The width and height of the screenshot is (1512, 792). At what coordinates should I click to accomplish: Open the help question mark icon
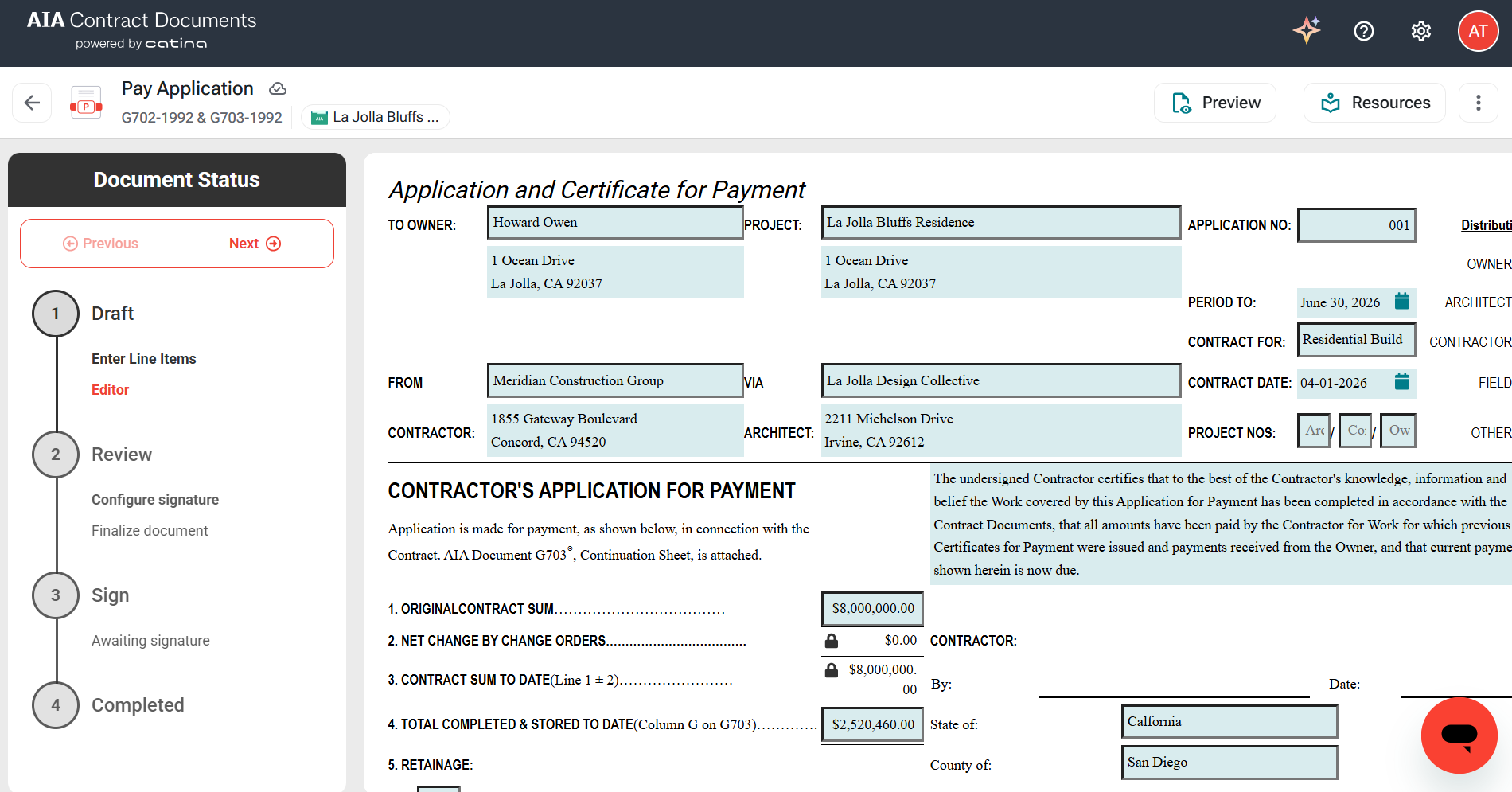[1364, 31]
